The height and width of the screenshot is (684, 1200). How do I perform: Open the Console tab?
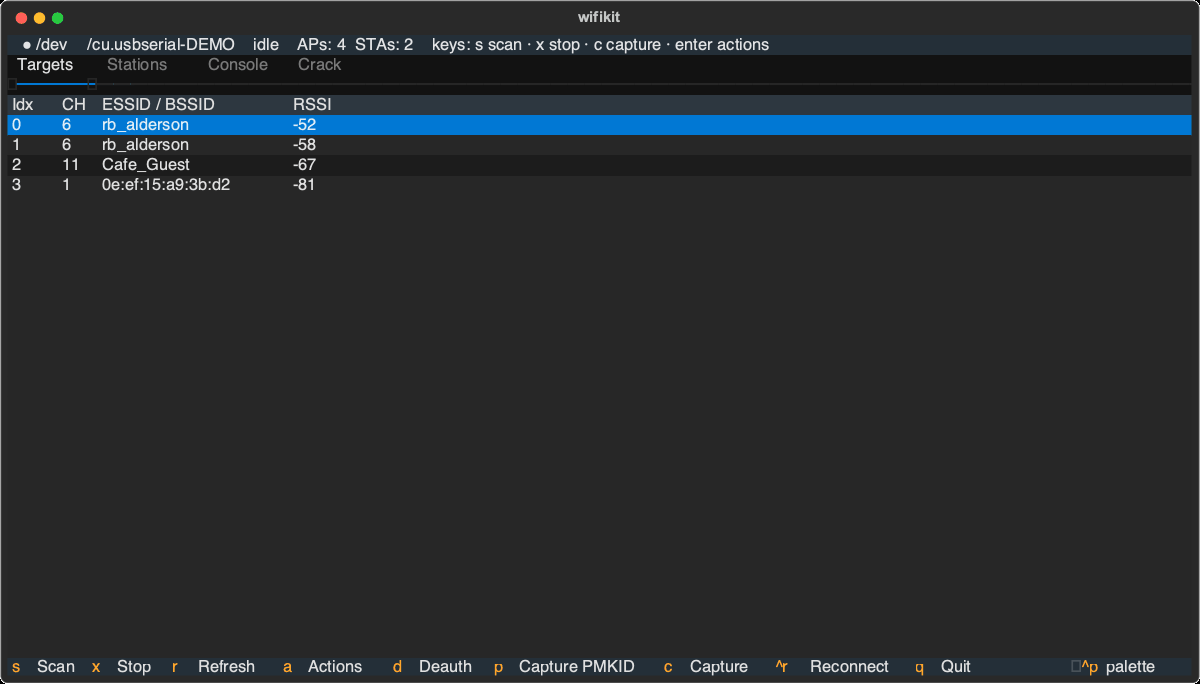pyautogui.click(x=238, y=64)
